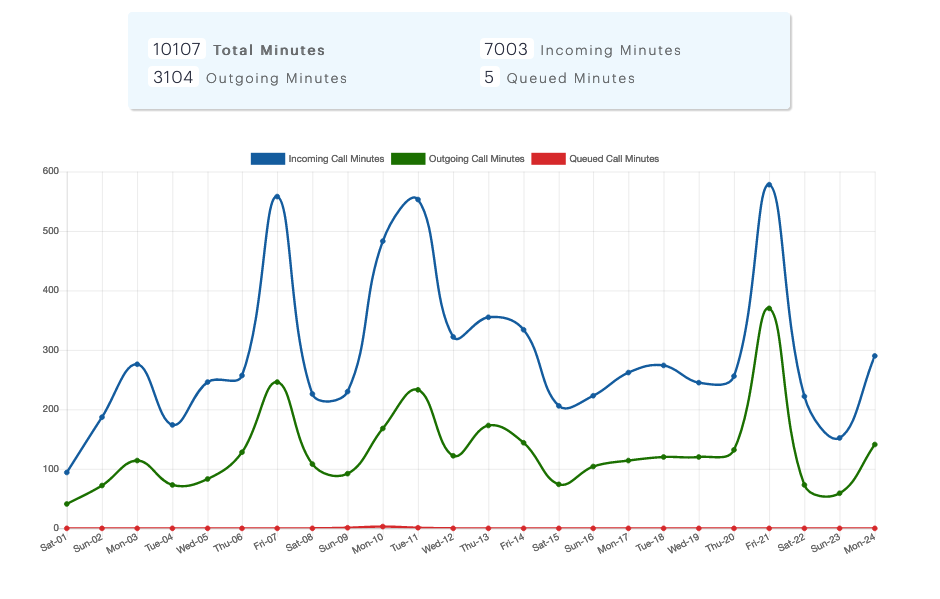Click the green outgoing data point on Thu-13
The width and height of the screenshot is (940, 599).
click(488, 426)
